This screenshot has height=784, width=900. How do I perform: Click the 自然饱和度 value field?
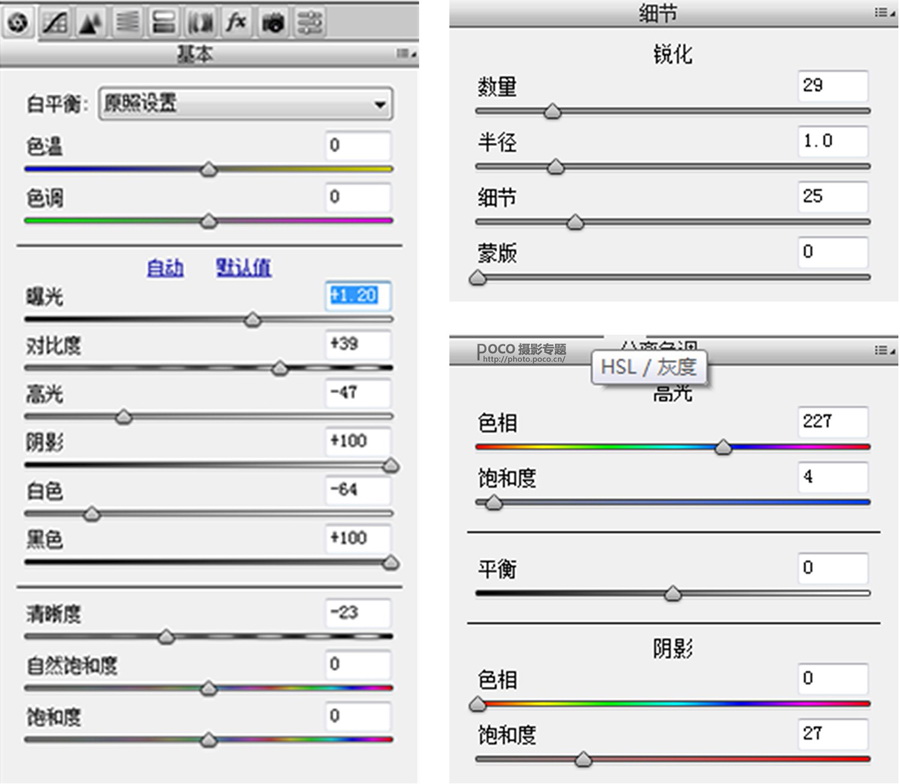[358, 665]
